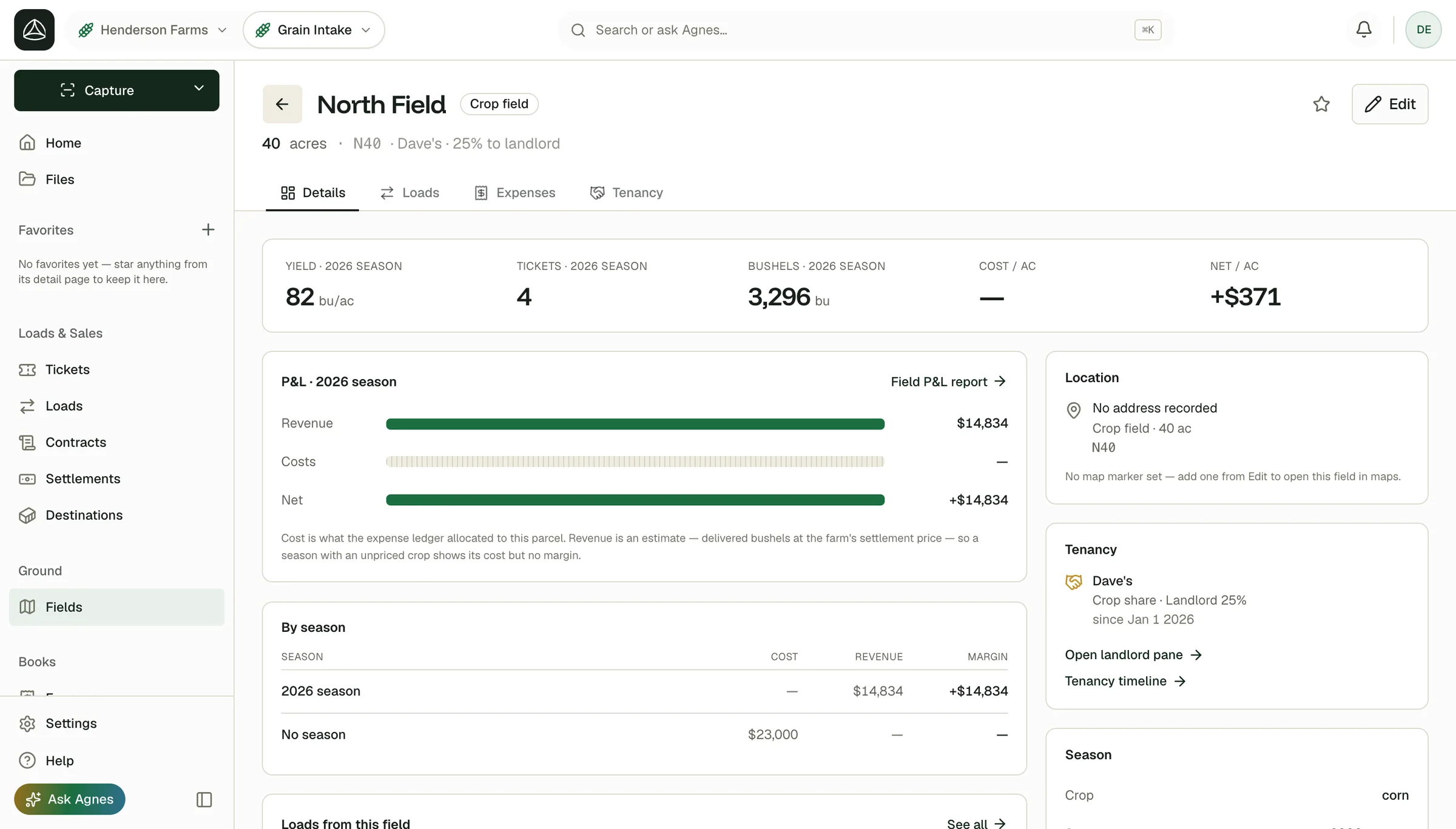Click the $23,000 cost cell
The width and height of the screenshot is (1456, 829).
click(772, 735)
